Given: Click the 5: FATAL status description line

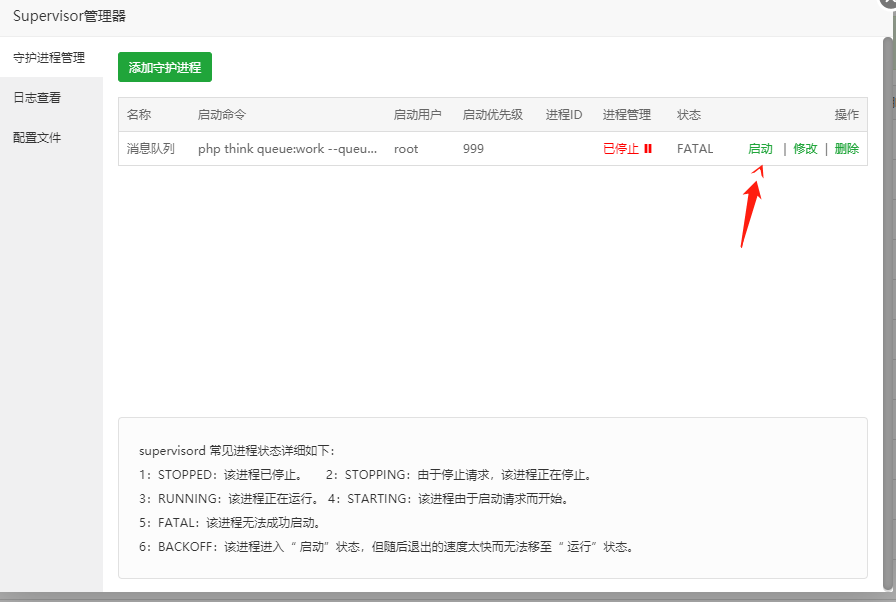Looking at the screenshot, I should coord(230,523).
